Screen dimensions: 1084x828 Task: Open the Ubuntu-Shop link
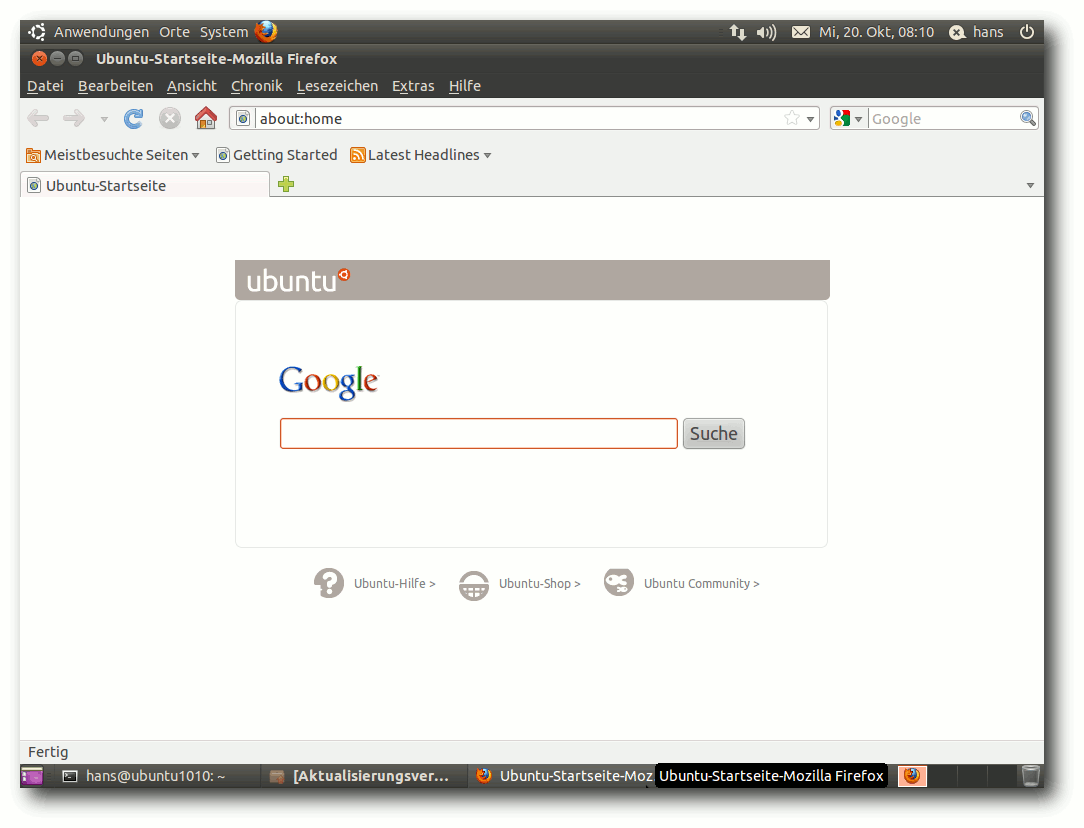(539, 583)
